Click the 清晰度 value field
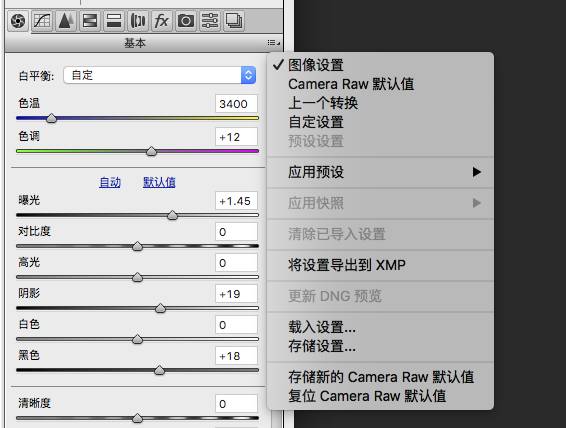 click(x=236, y=404)
